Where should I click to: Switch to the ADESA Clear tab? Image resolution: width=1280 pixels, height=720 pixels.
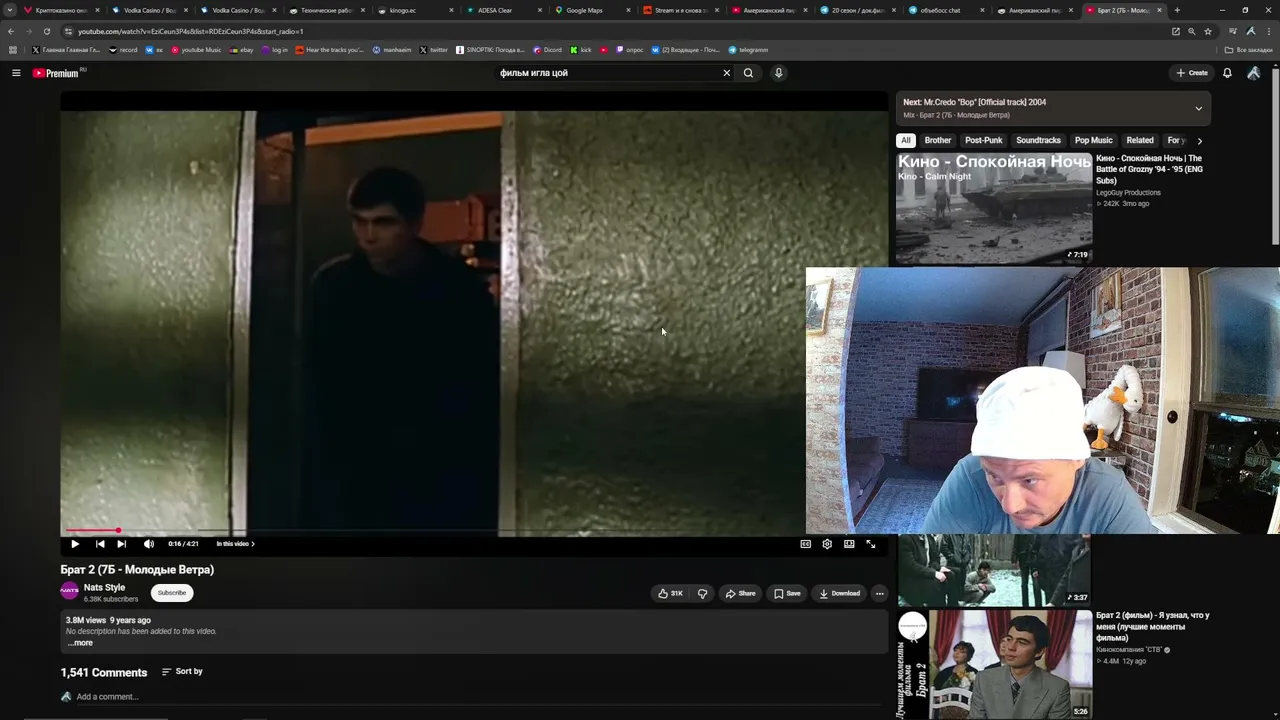point(502,10)
